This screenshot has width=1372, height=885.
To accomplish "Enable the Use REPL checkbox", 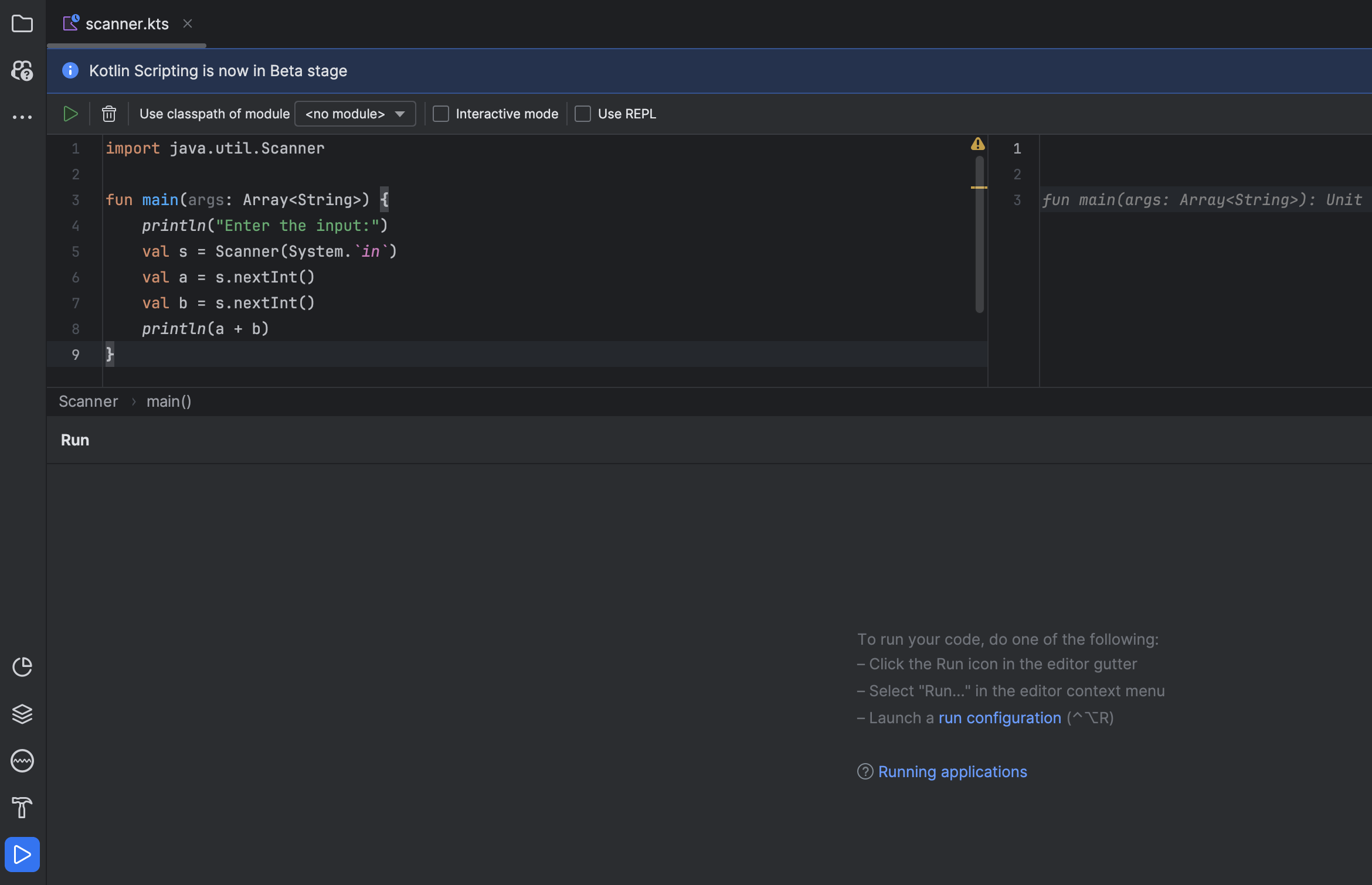I will point(583,114).
